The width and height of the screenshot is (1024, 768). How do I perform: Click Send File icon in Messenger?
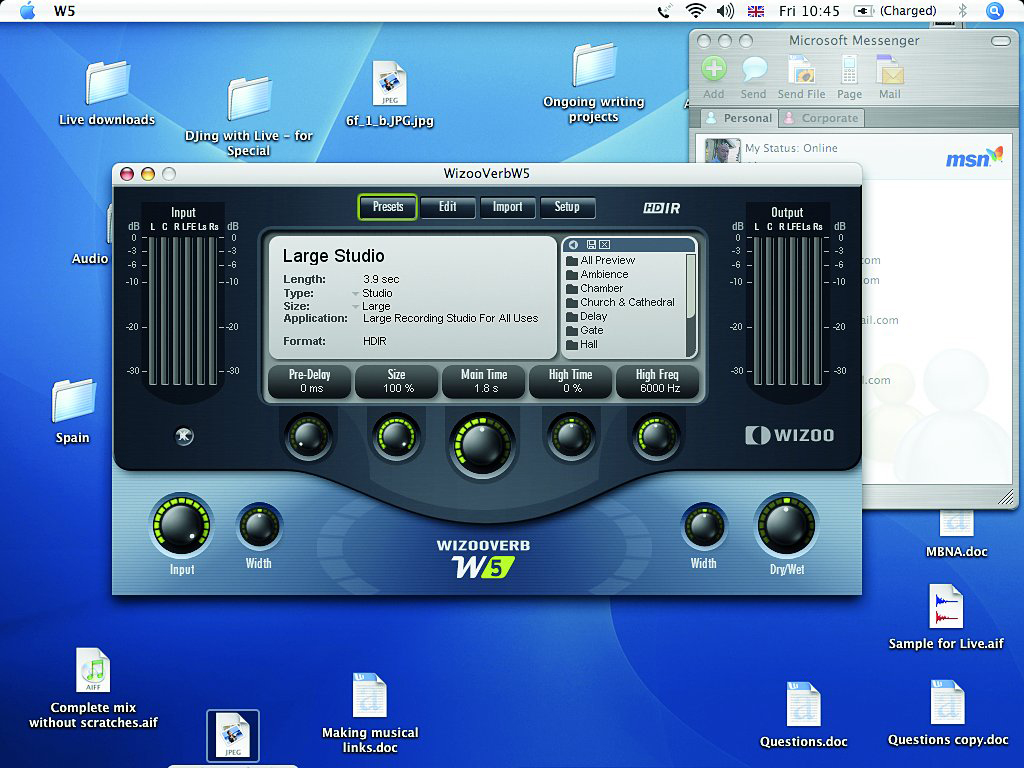[801, 78]
